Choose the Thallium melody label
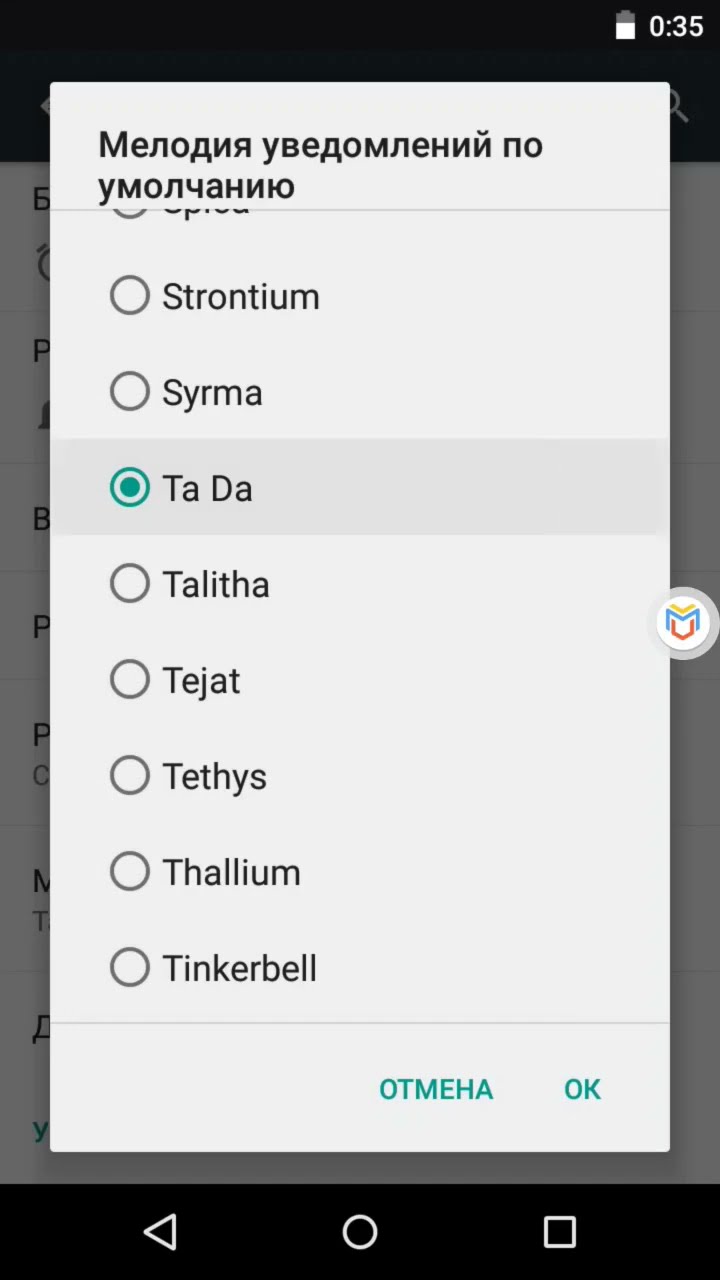The width and height of the screenshot is (720, 1280). click(x=232, y=872)
